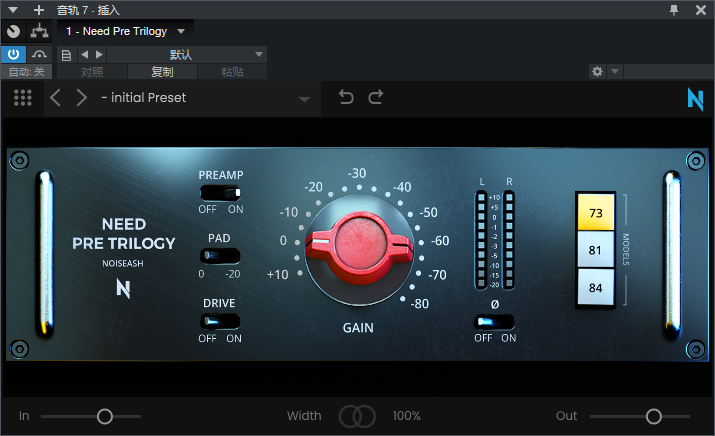The height and width of the screenshot is (436, 715).
Task: Undo the last plugin change
Action: [x=346, y=97]
